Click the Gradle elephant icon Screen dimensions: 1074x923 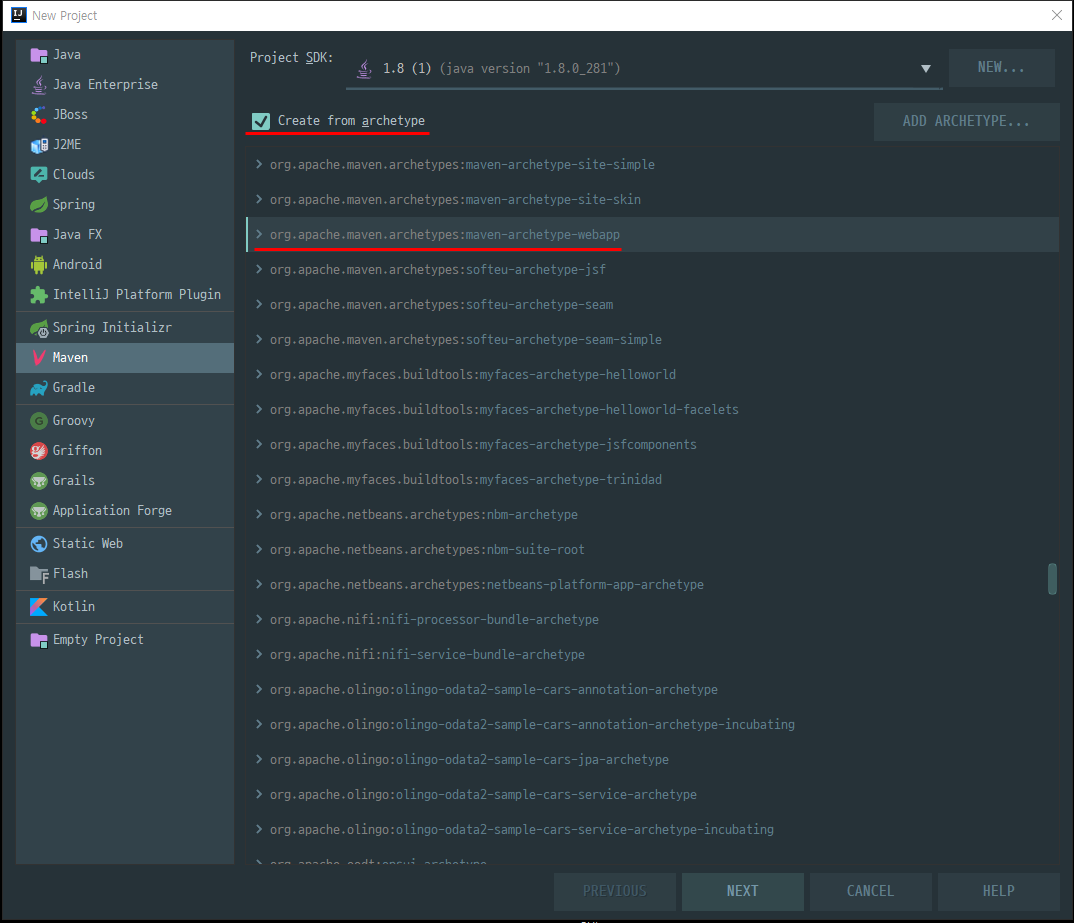39,388
